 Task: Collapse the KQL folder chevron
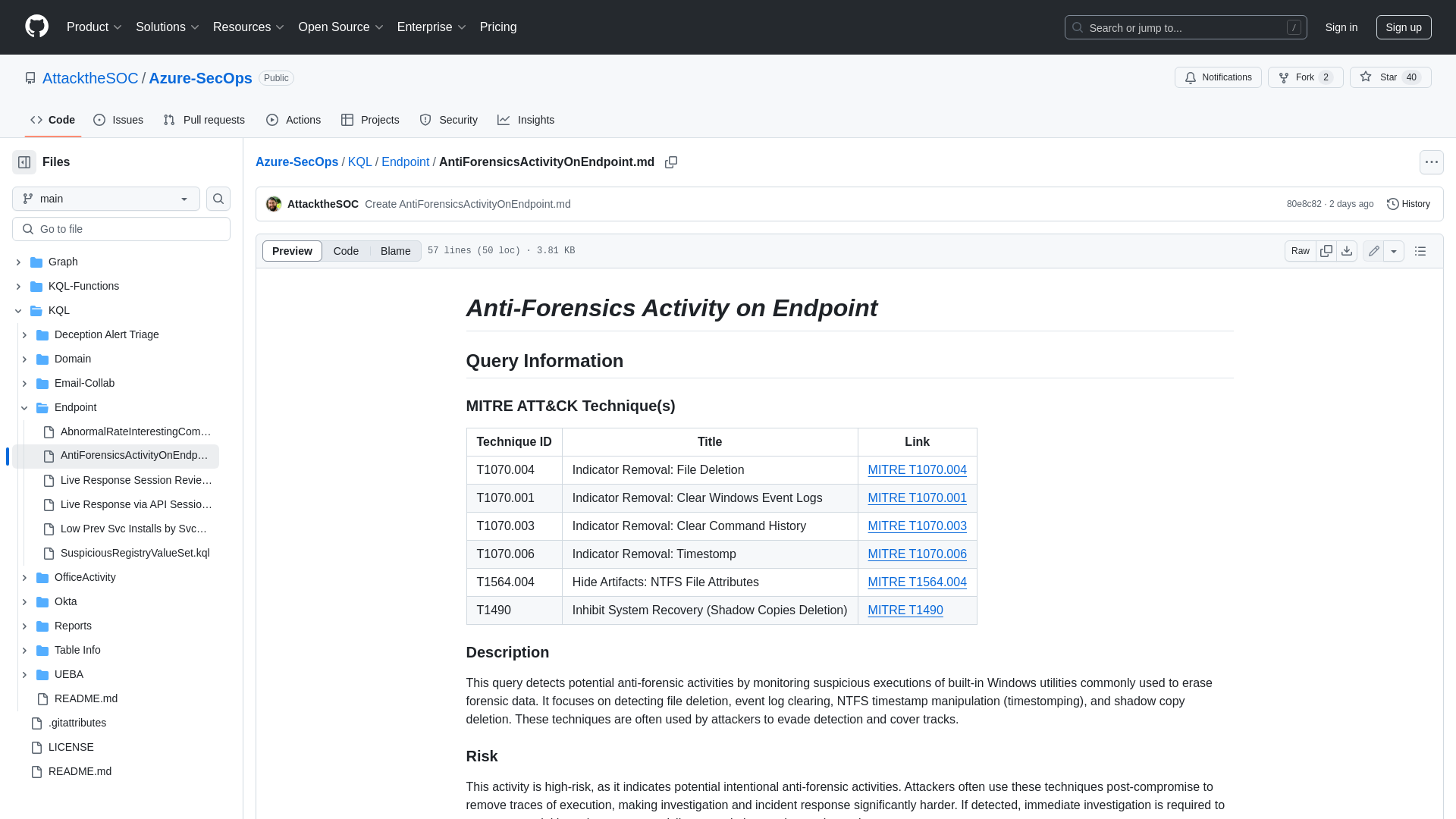pyautogui.click(x=18, y=311)
